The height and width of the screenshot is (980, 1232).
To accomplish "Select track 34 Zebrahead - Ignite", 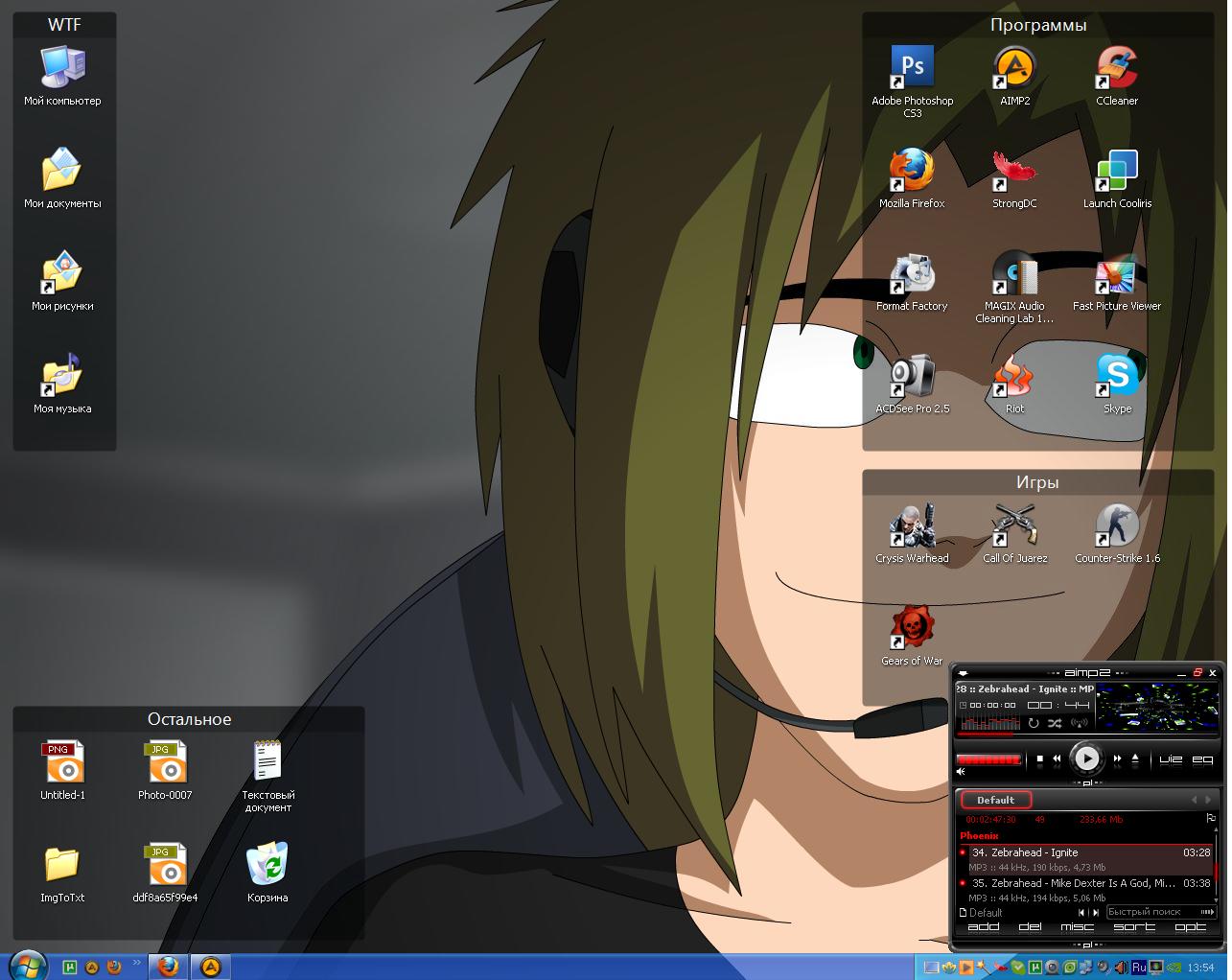I will (1085, 860).
